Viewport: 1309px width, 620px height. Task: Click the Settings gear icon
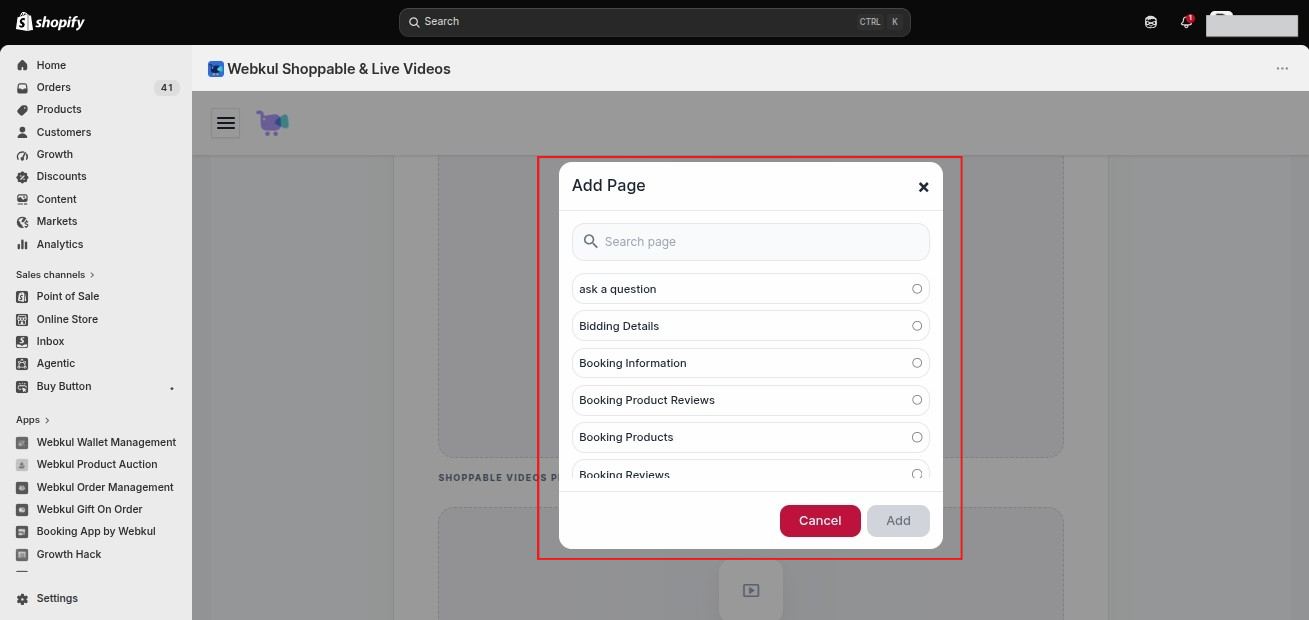23,599
